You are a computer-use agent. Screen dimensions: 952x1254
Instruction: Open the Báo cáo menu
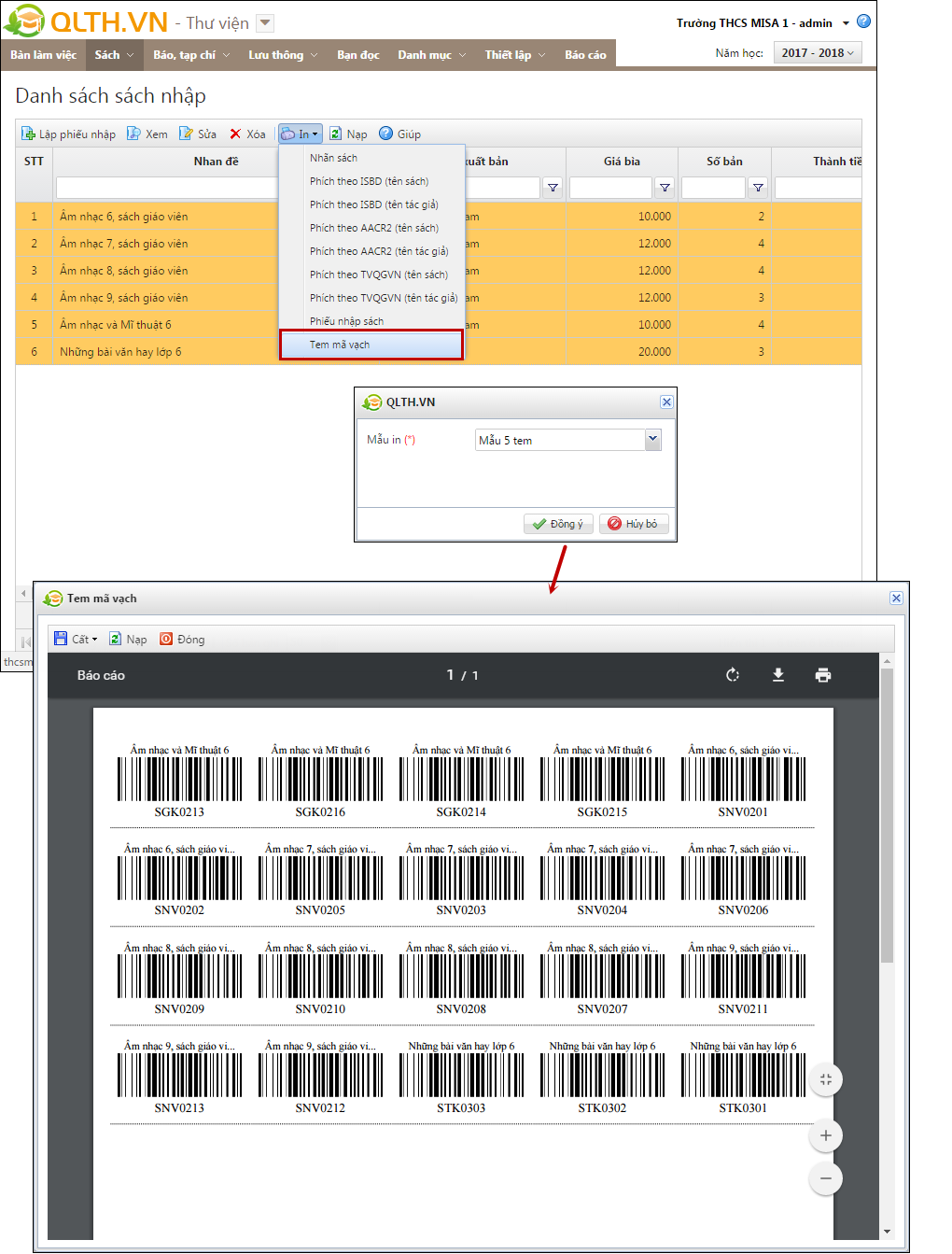[x=585, y=54]
